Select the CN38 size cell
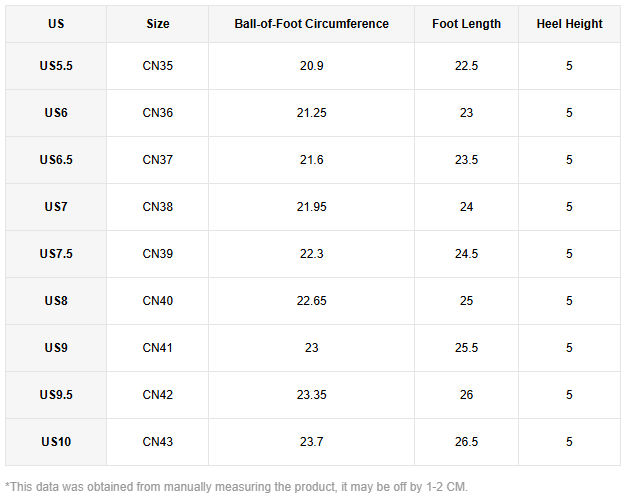 (158, 207)
